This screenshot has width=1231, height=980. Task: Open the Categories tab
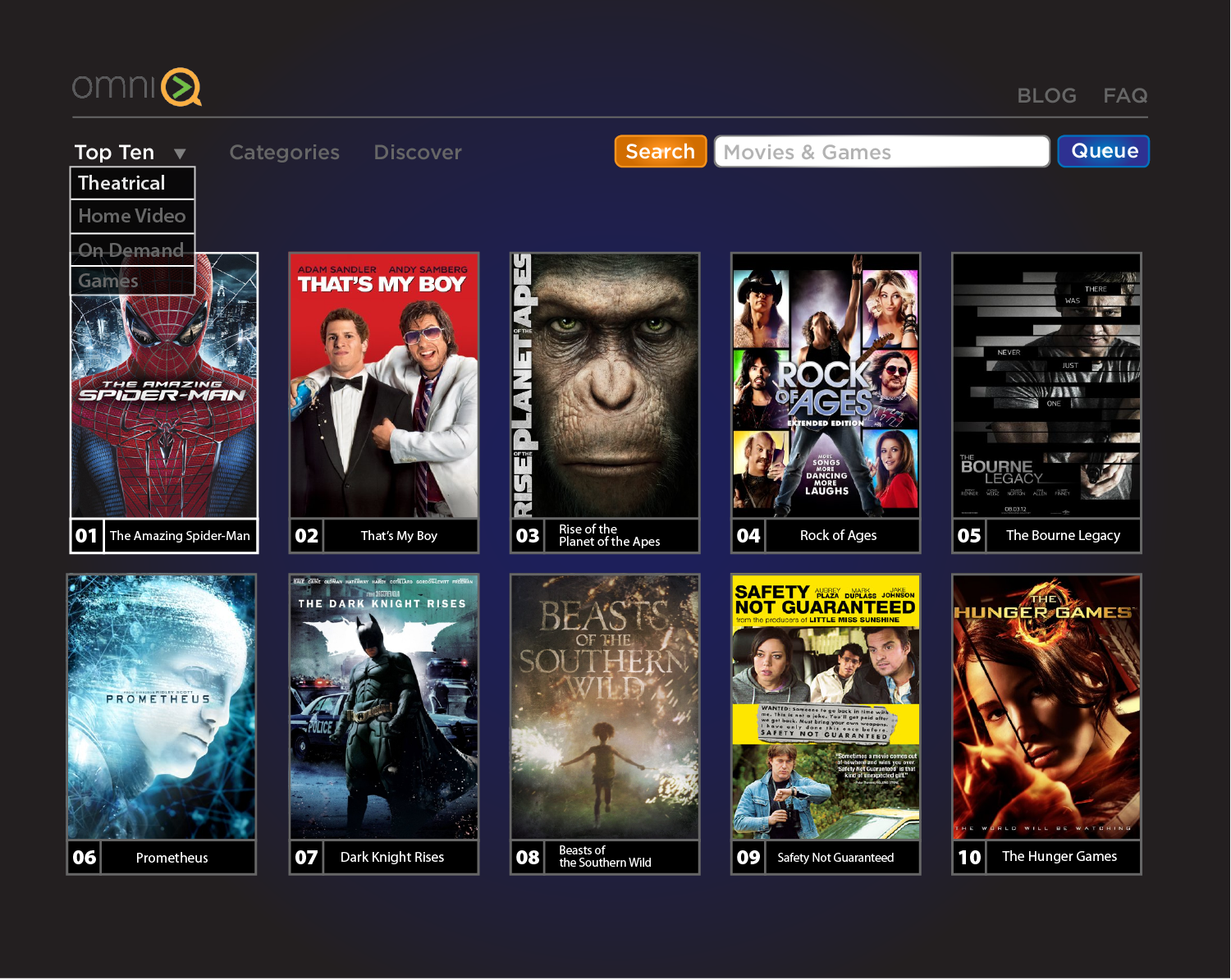pyautogui.click(x=284, y=153)
